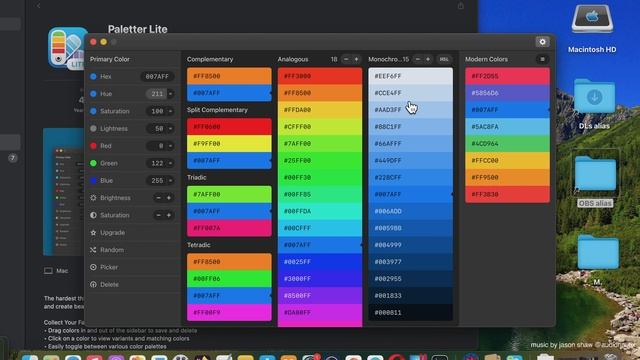This screenshot has width=640, height=360.
Task: Decrease Brightness with the minus button
Action: pyautogui.click(x=158, y=198)
